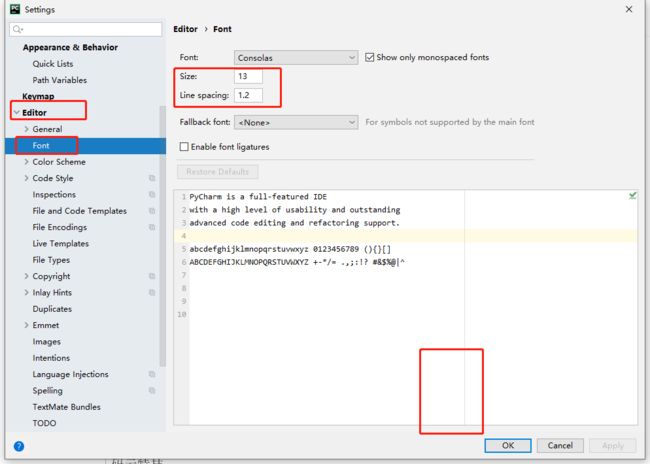Open Spelling settings page
The image size is (650, 464).
click(x=47, y=391)
